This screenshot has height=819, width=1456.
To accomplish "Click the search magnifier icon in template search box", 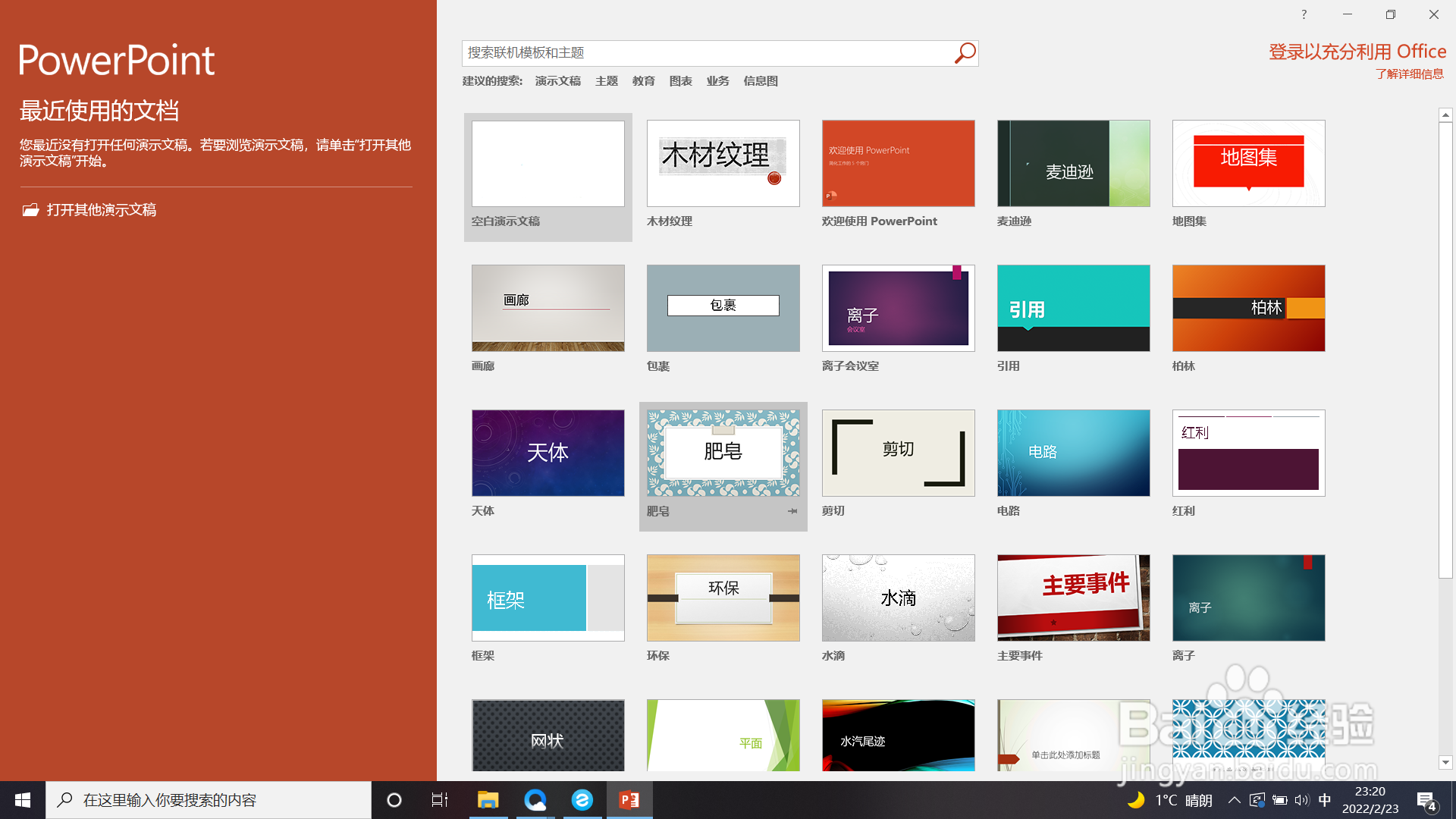I will coord(965,53).
